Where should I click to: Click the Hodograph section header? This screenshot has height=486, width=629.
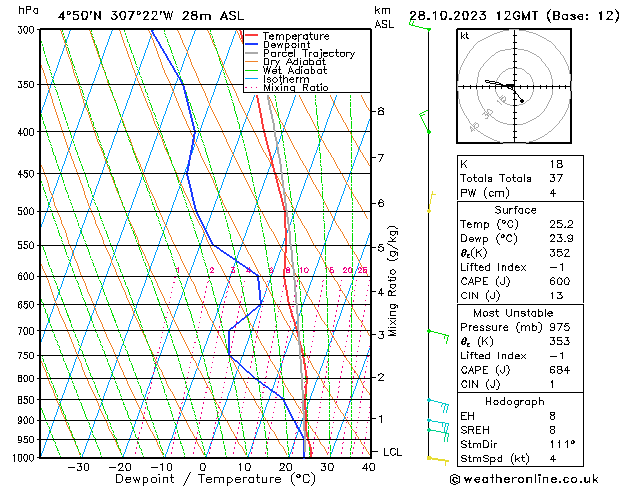click(x=515, y=402)
